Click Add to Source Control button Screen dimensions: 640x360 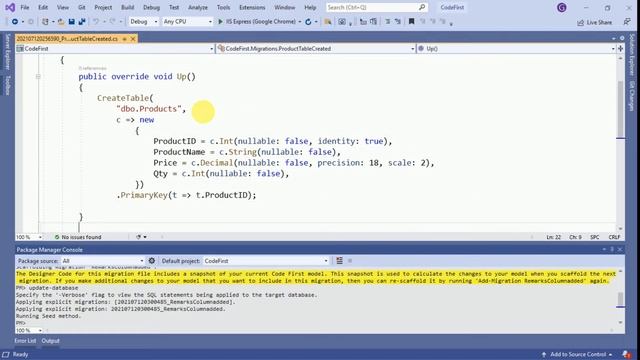coord(577,354)
